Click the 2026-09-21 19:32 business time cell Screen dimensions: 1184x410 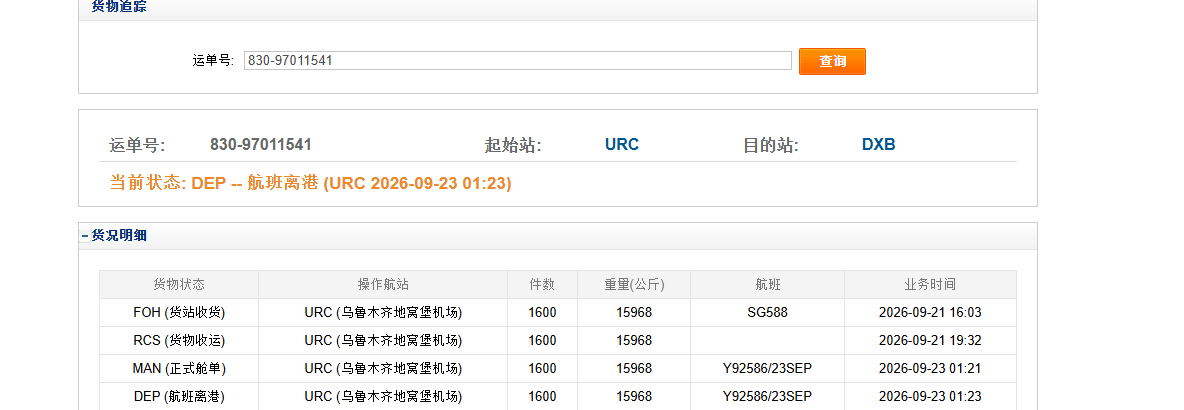click(x=930, y=341)
